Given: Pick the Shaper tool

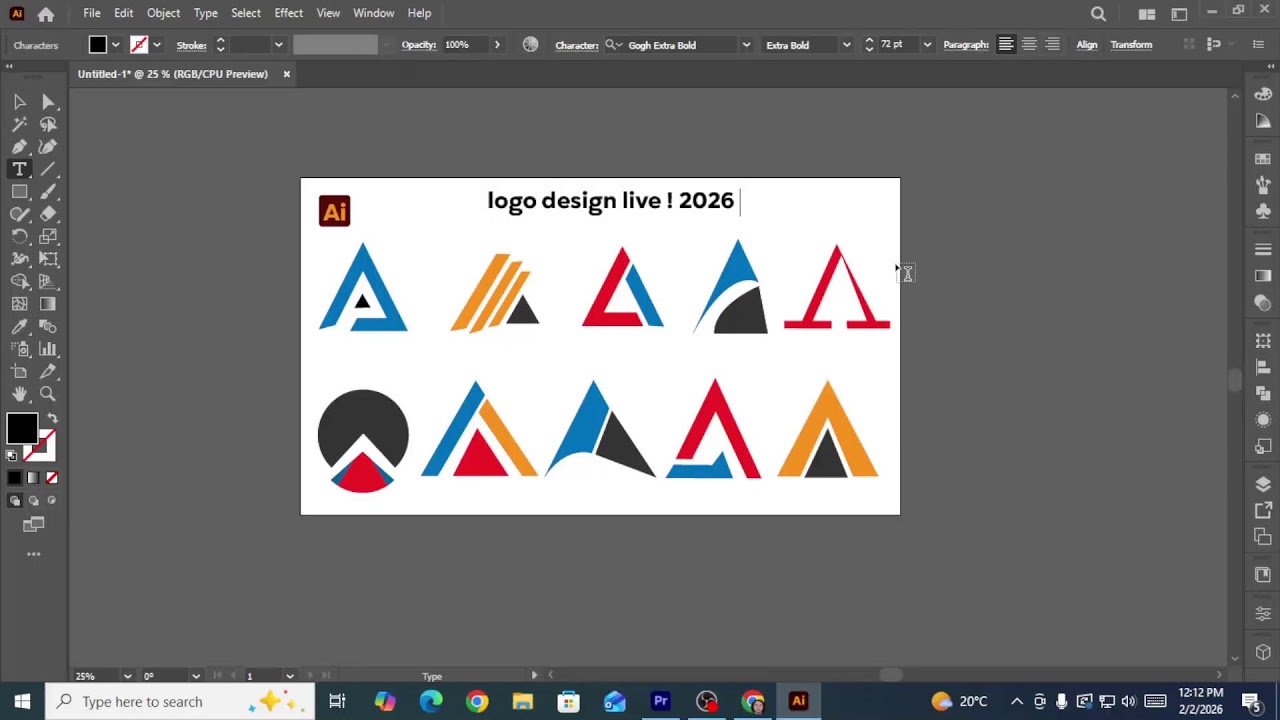Looking at the screenshot, I should tap(19, 214).
